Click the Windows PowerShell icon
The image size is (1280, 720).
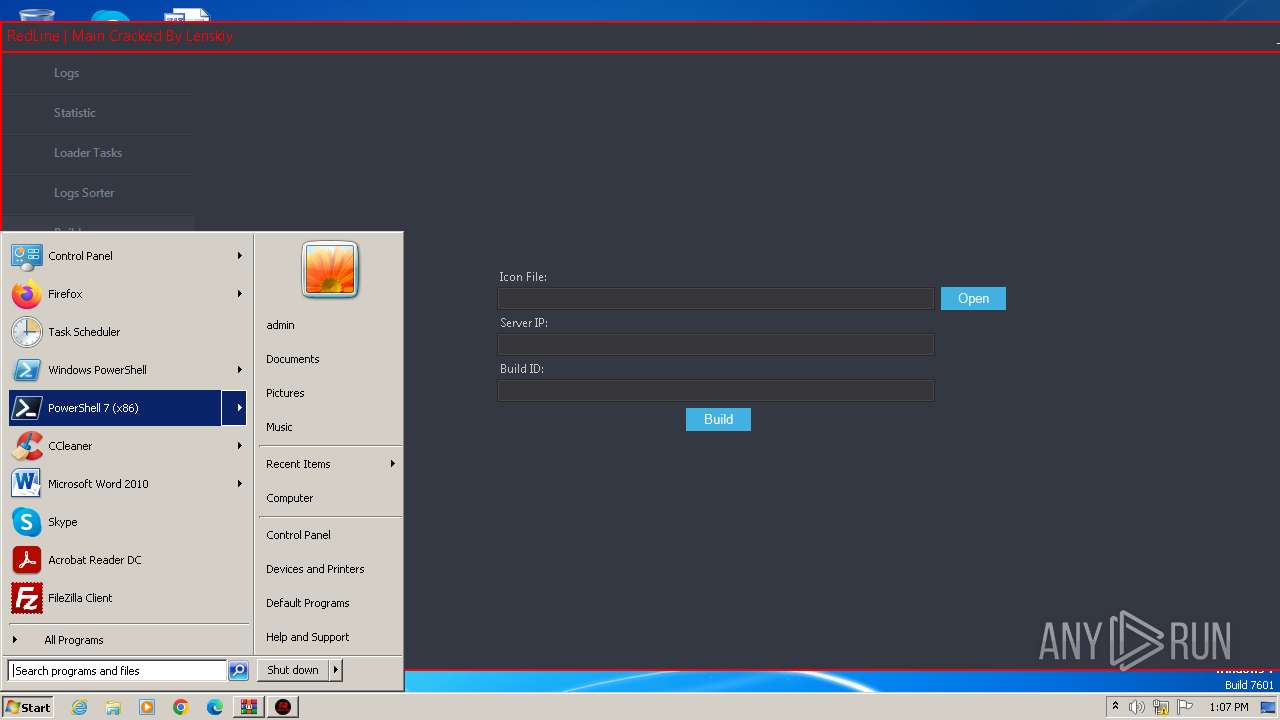coord(26,370)
